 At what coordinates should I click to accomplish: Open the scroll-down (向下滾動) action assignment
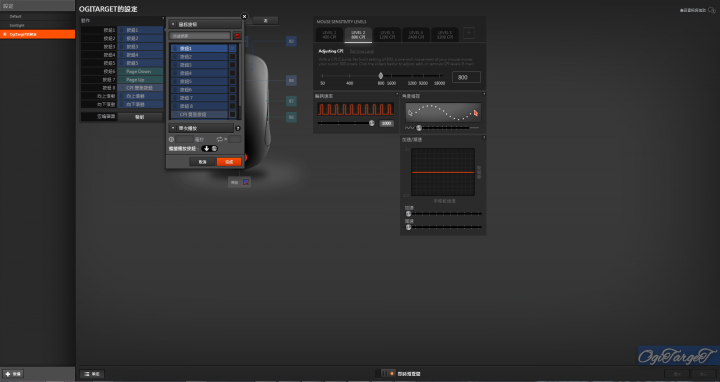pyautogui.click(x=140, y=104)
